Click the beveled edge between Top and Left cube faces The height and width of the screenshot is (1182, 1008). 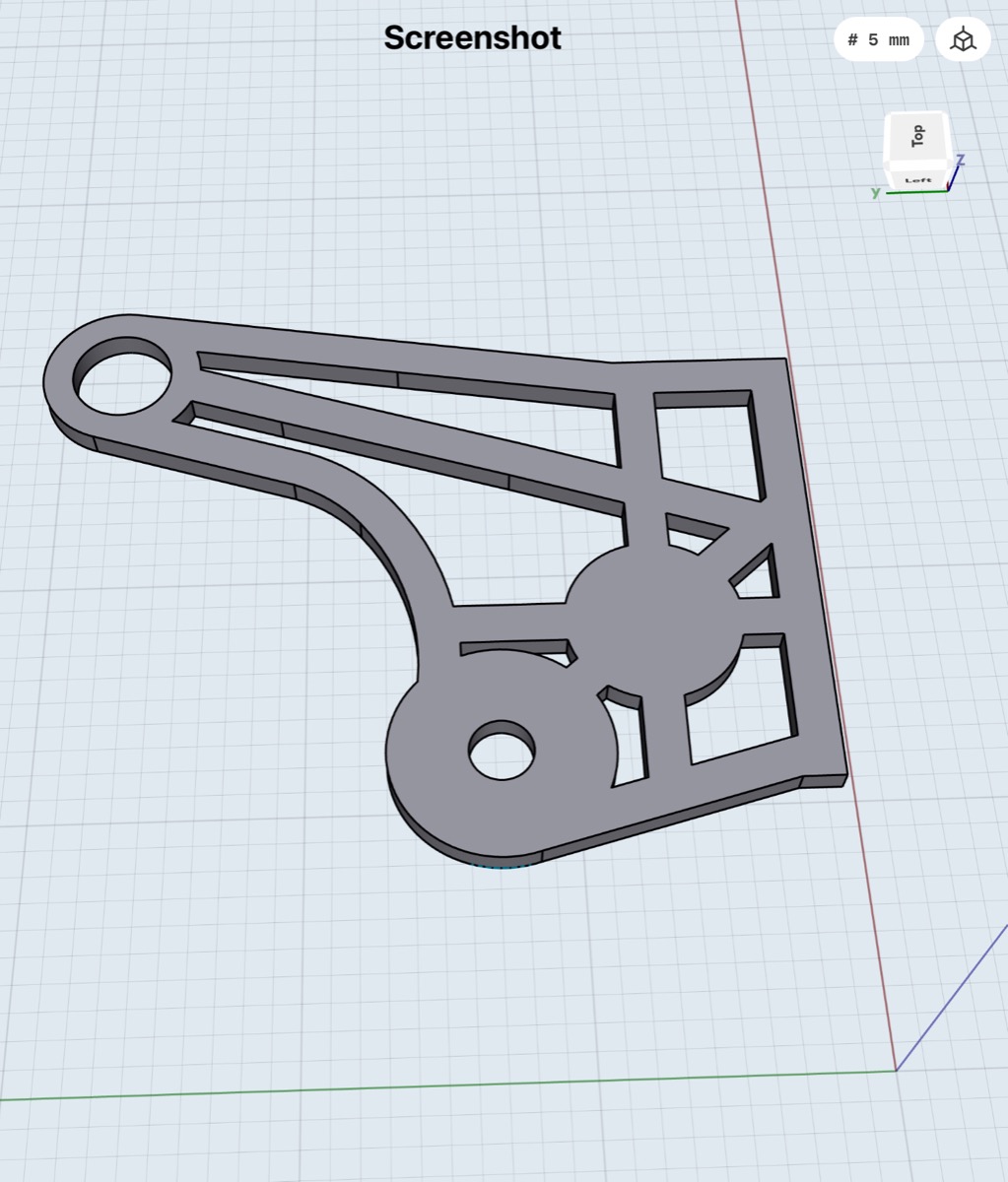918,166
